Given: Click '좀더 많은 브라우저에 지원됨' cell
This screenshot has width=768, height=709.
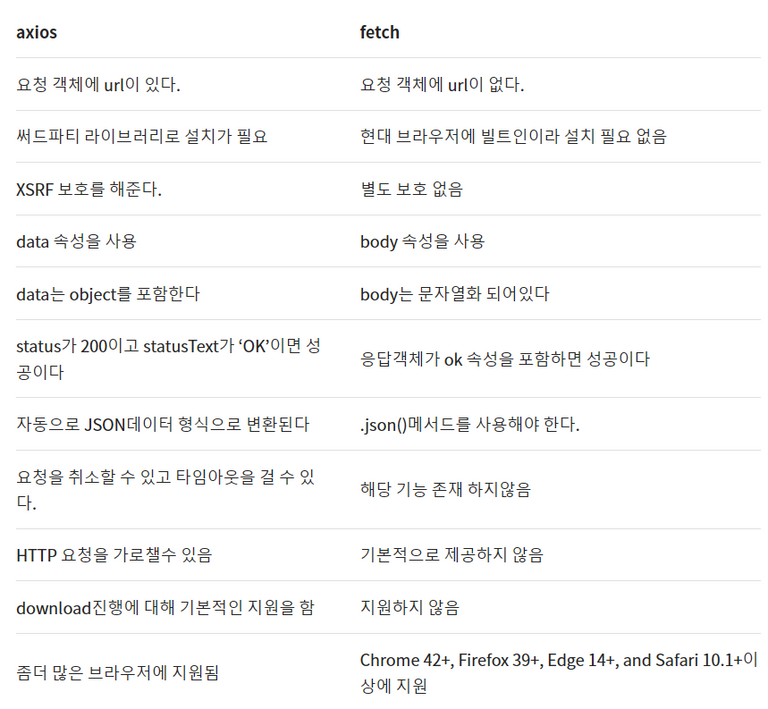Looking at the screenshot, I should (x=118, y=673).
